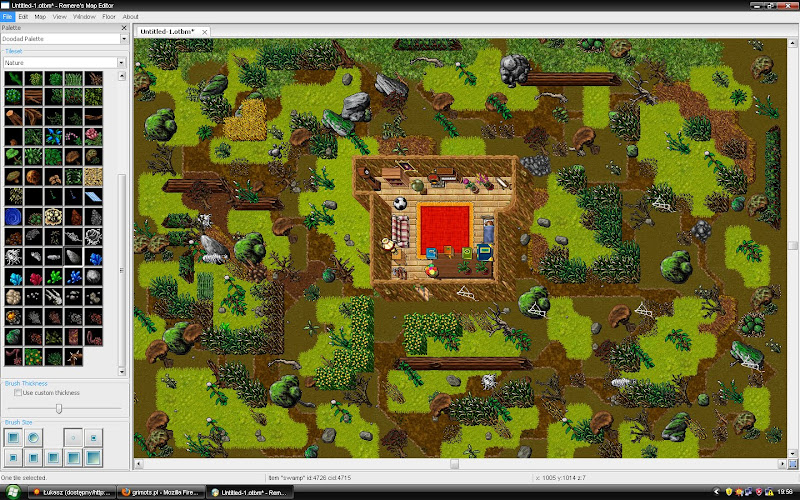Open grimots.pl Mozilla Firefox taskbar button
This screenshot has width=800, height=500.
(x=161, y=492)
